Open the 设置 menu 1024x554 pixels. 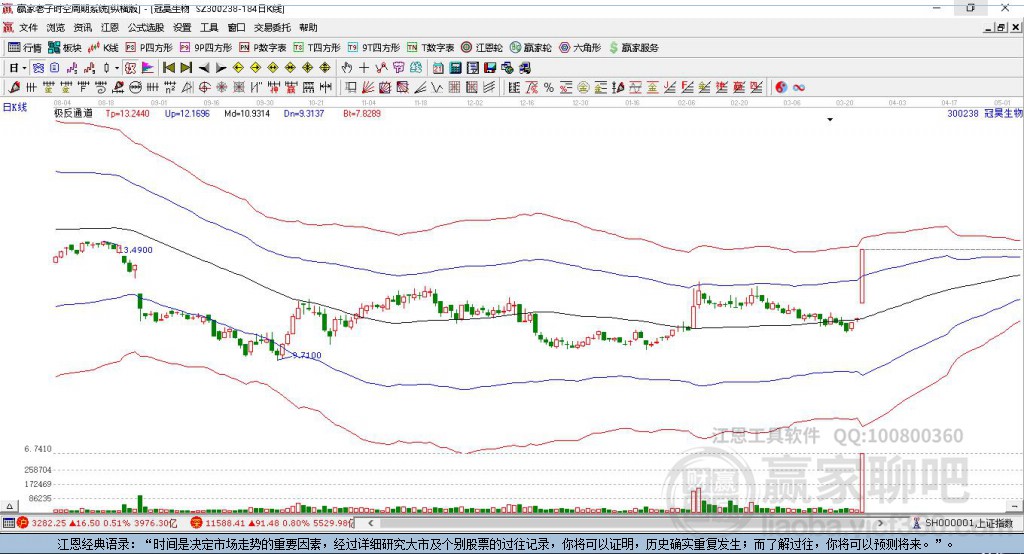click(x=182, y=27)
